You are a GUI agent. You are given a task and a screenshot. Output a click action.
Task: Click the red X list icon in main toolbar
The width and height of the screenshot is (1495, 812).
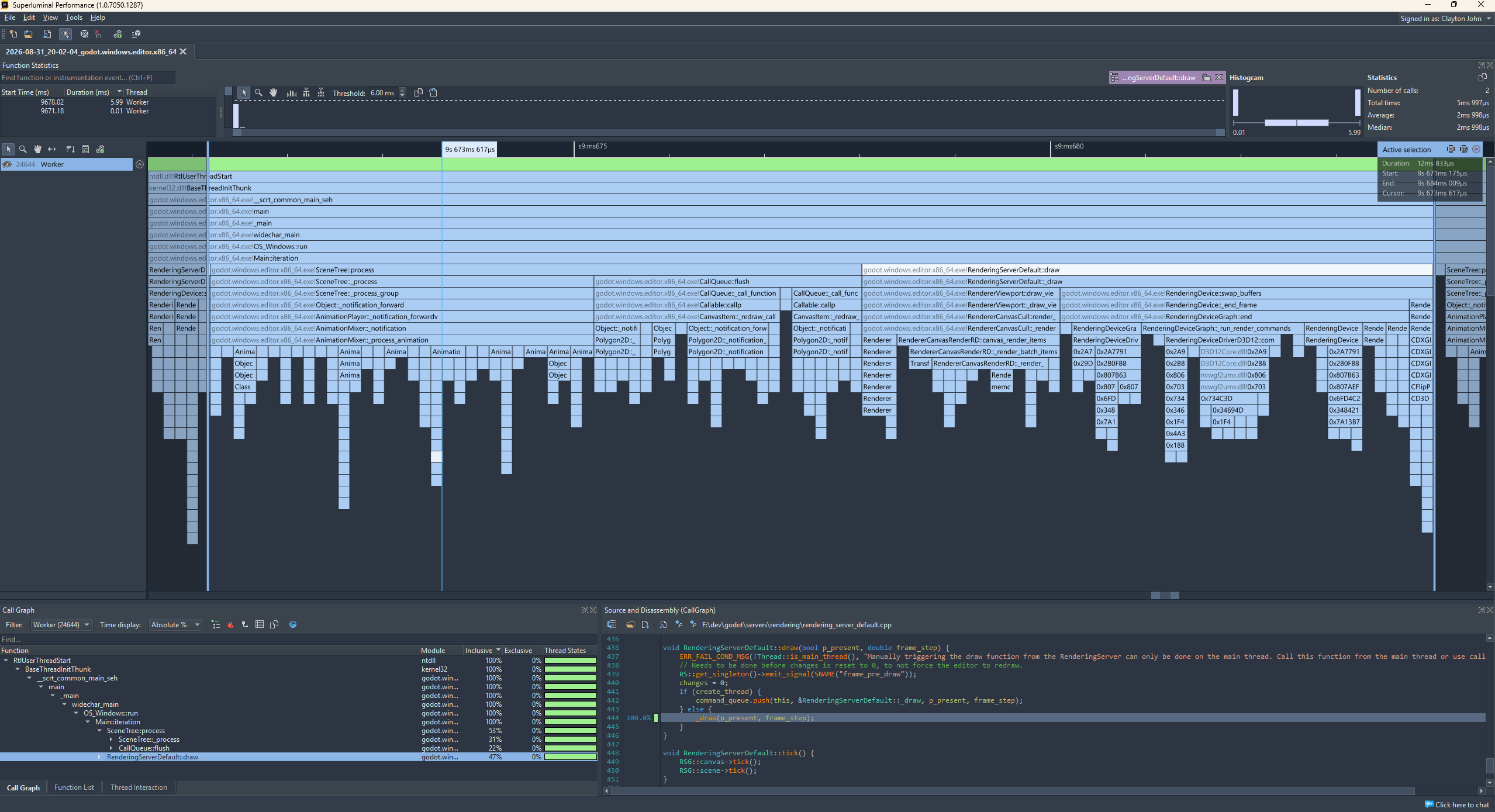[98, 34]
